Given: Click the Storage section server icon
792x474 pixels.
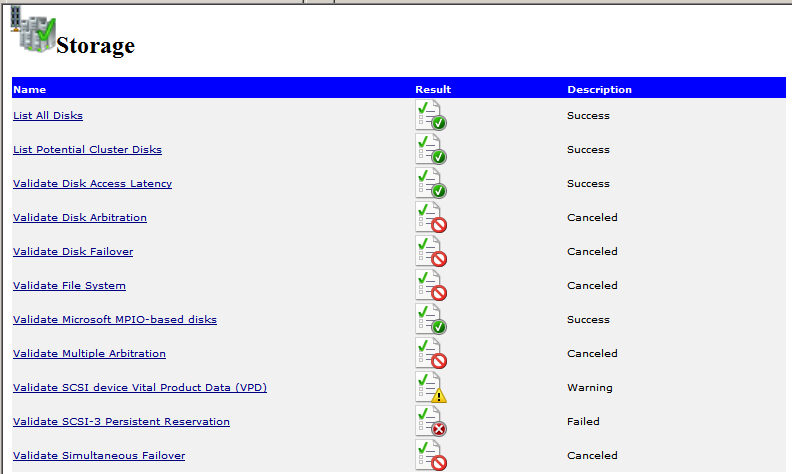Looking at the screenshot, I should tap(33, 29).
